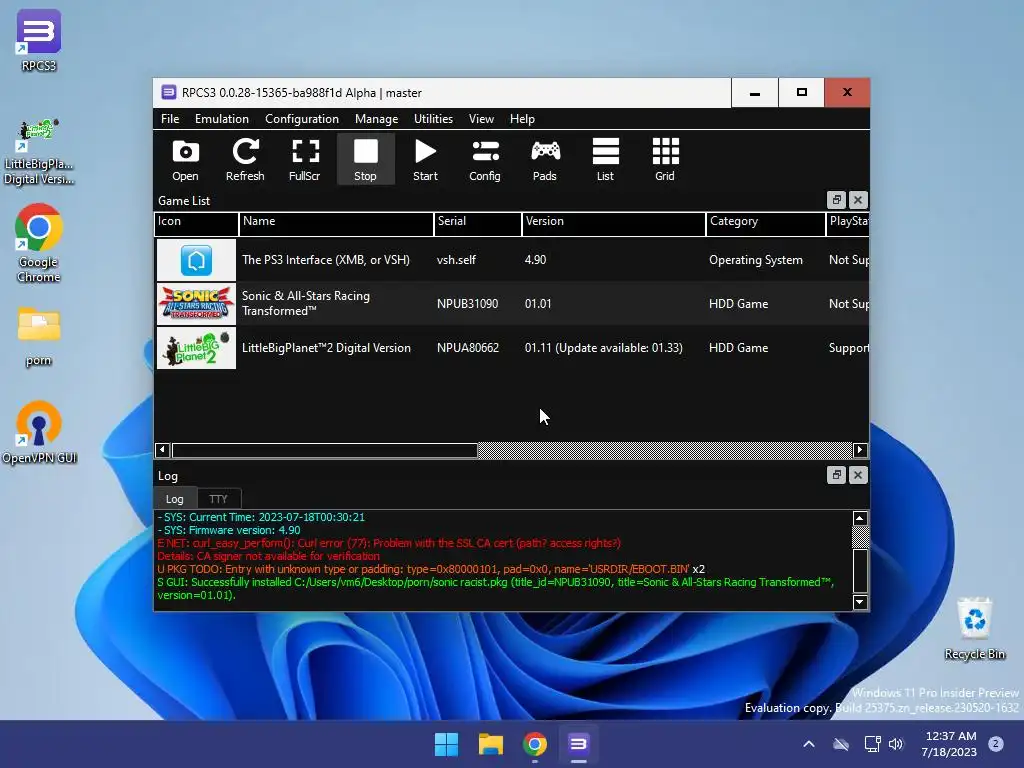Click the RPCS3 taskbar icon
The width and height of the screenshot is (1024, 768).
[579, 744]
